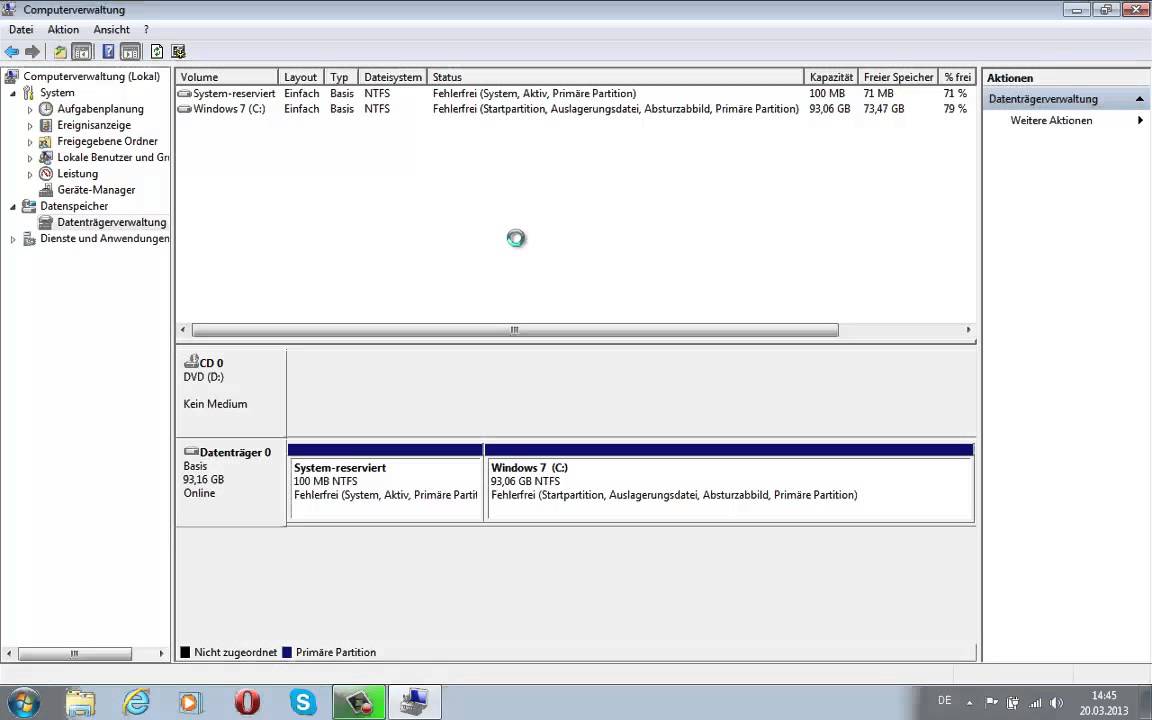Open the Datei menu
Screen dimensions: 1152x720
21,29
